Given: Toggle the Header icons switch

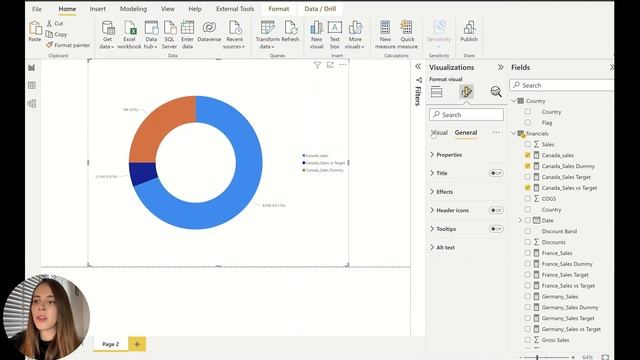Looking at the screenshot, I should click(x=496, y=210).
